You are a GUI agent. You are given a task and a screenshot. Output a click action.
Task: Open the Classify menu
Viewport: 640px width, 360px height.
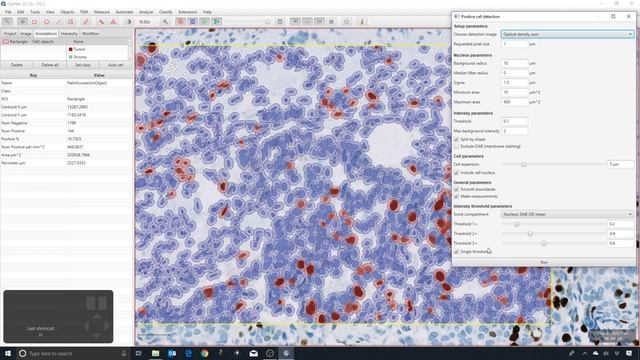point(165,12)
